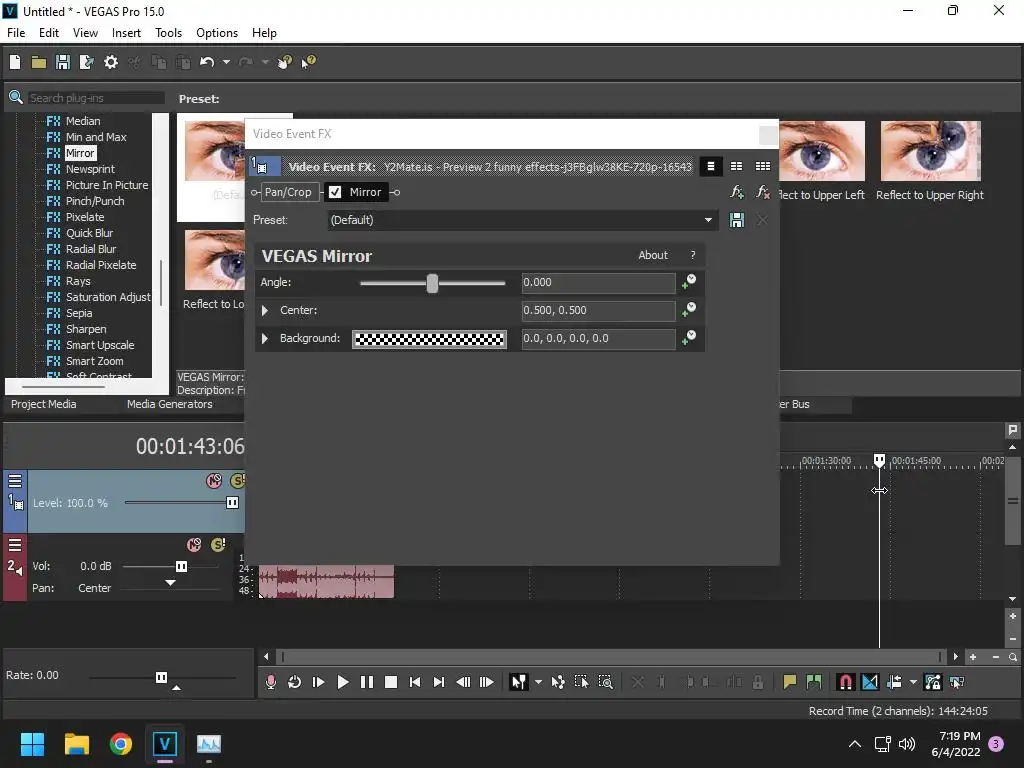Insert a marker with the yellow flag icon
Screen dimensions: 1024x768
[x=790, y=682]
